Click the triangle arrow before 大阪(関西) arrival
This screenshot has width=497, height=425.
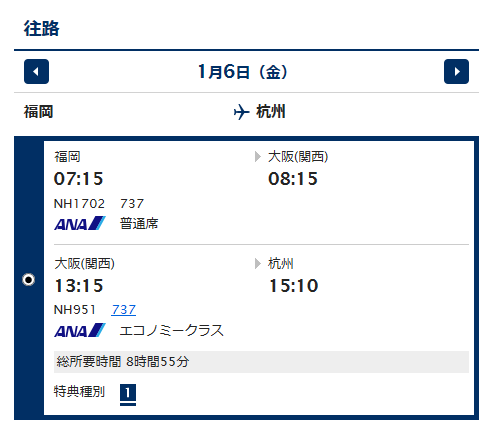258,156
